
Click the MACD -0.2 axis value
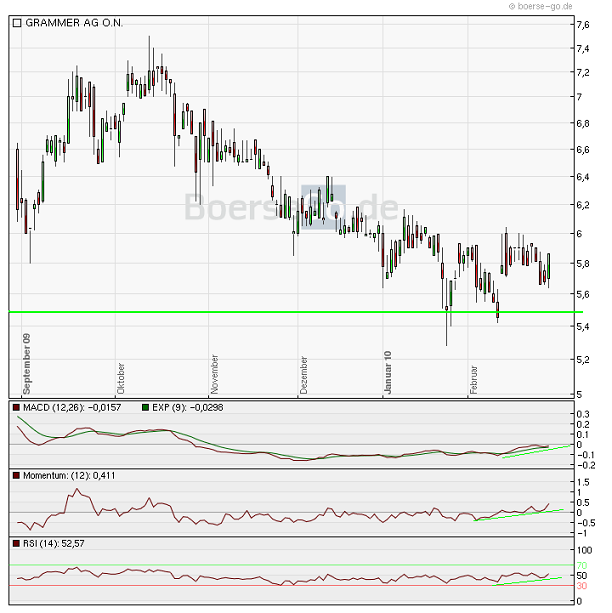(x=585, y=465)
